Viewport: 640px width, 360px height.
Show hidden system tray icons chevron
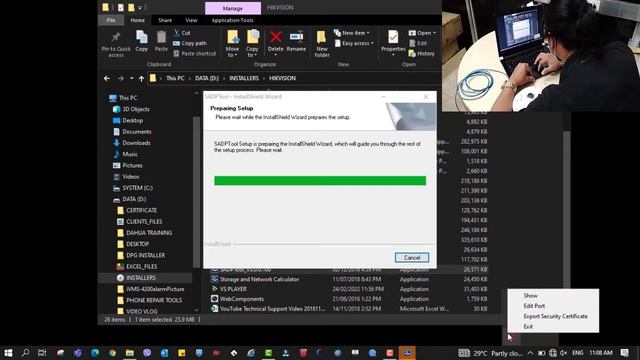pos(530,353)
